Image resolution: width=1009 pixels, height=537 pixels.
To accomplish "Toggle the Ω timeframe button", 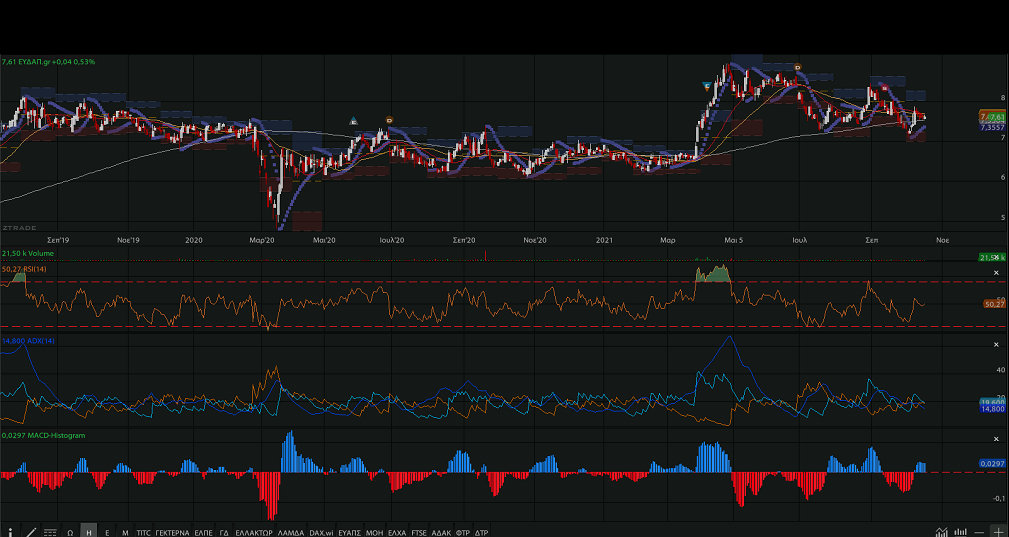I will click(70, 532).
